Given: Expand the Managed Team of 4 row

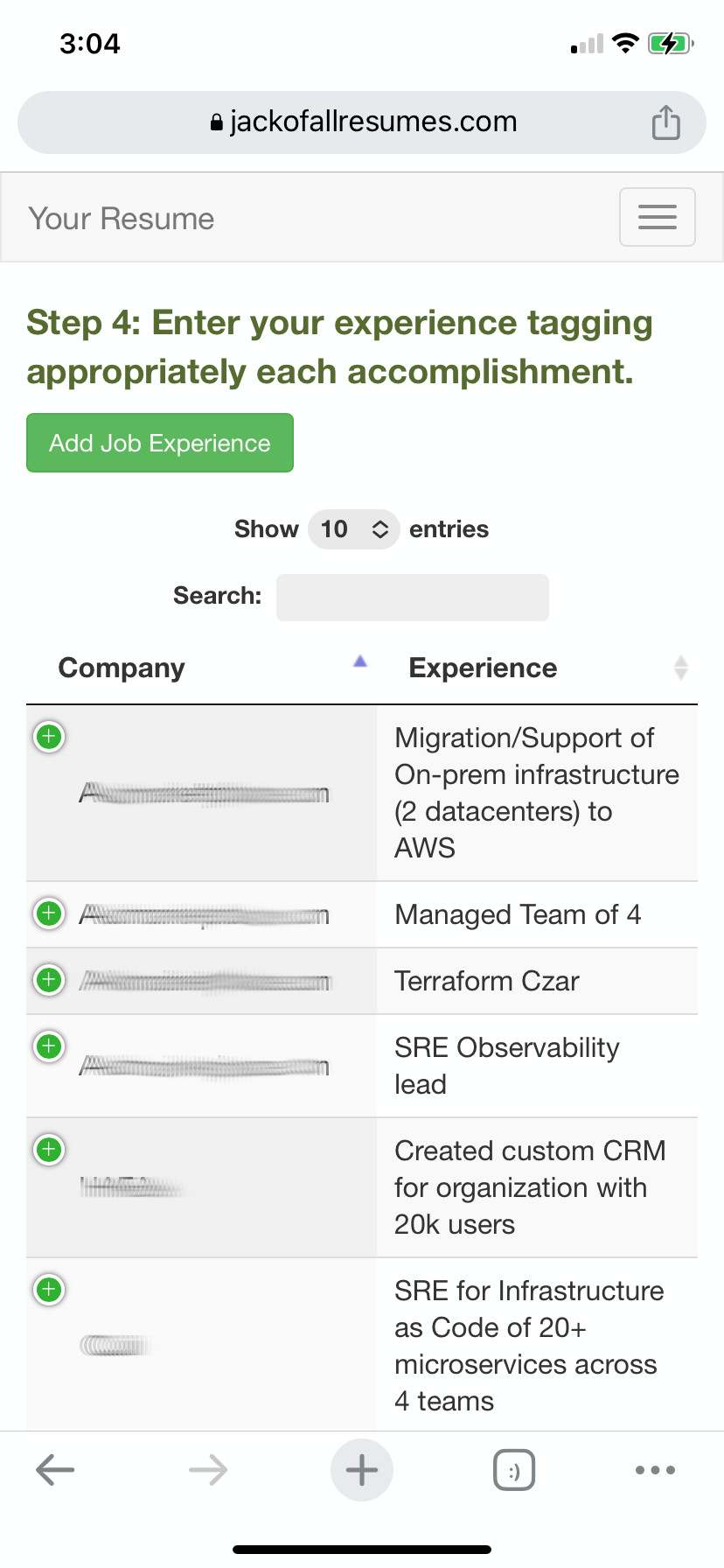Looking at the screenshot, I should coord(49,913).
